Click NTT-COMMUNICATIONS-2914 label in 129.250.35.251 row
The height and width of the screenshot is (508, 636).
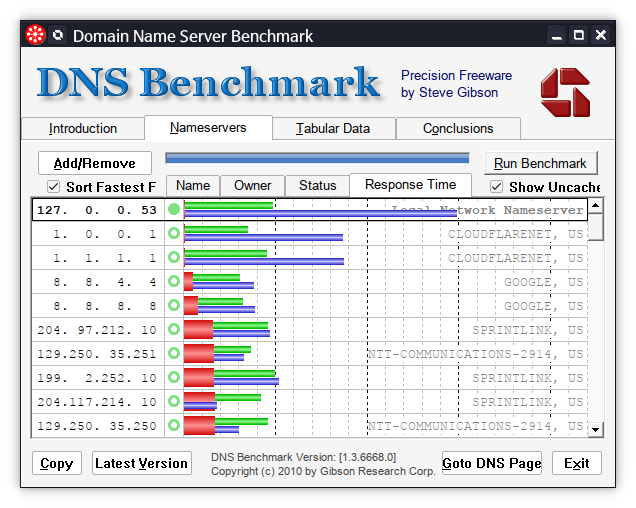[x=476, y=354]
